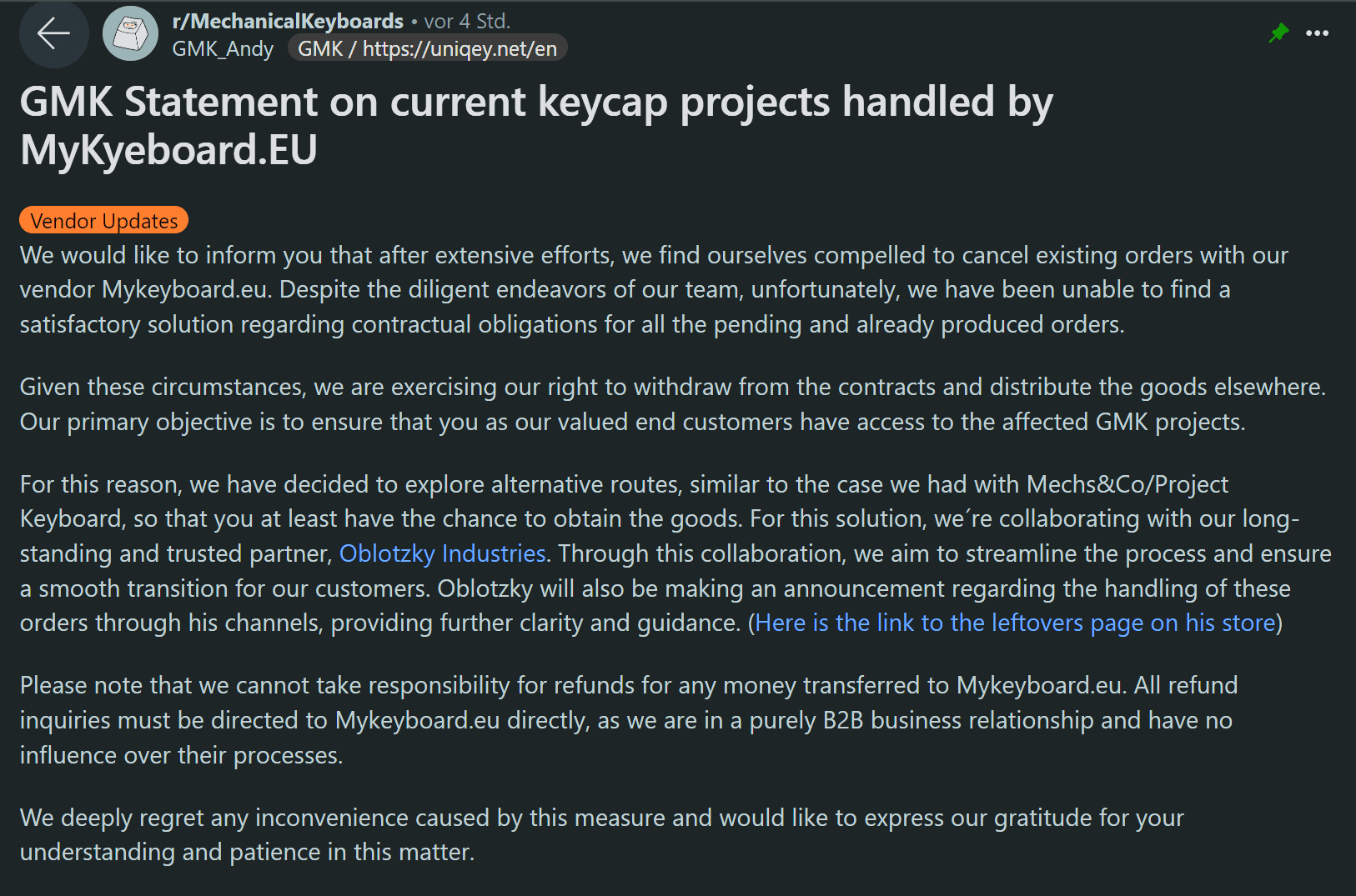Open the Oblotzky Industries link
Viewport: 1356px width, 896px height.
point(442,553)
